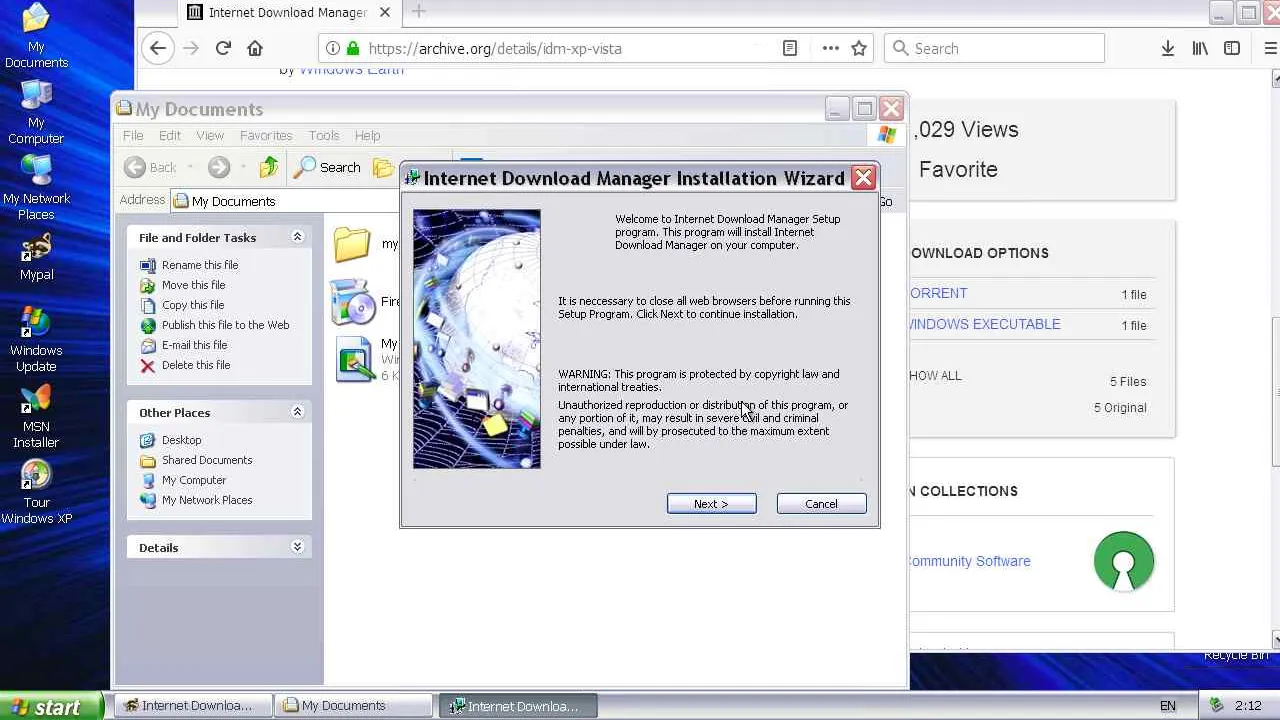The width and height of the screenshot is (1280, 720).
Task: Close the Installation Wizard dialog
Action: pos(864,178)
